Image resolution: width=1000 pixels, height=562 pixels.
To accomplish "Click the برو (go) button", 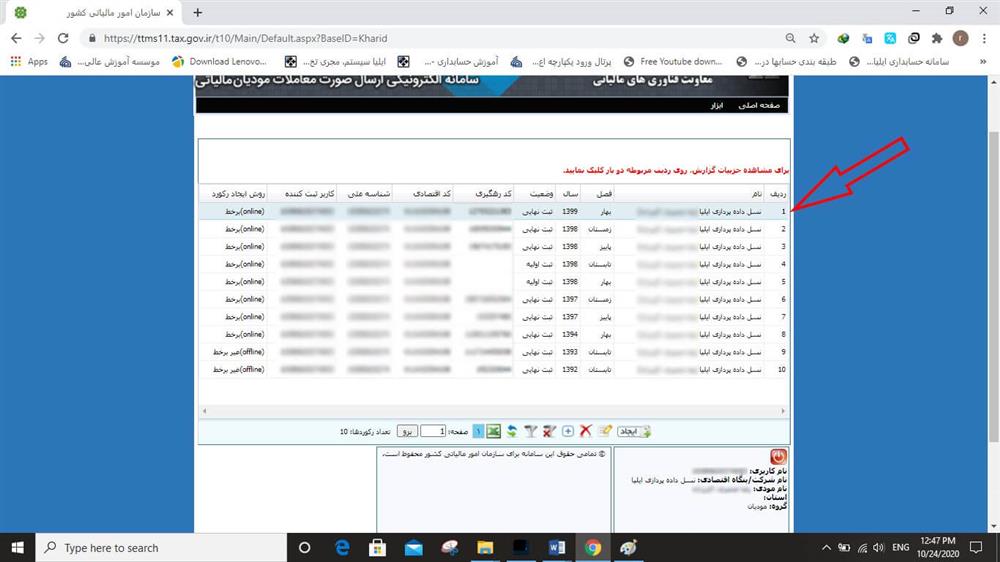I will [x=408, y=431].
